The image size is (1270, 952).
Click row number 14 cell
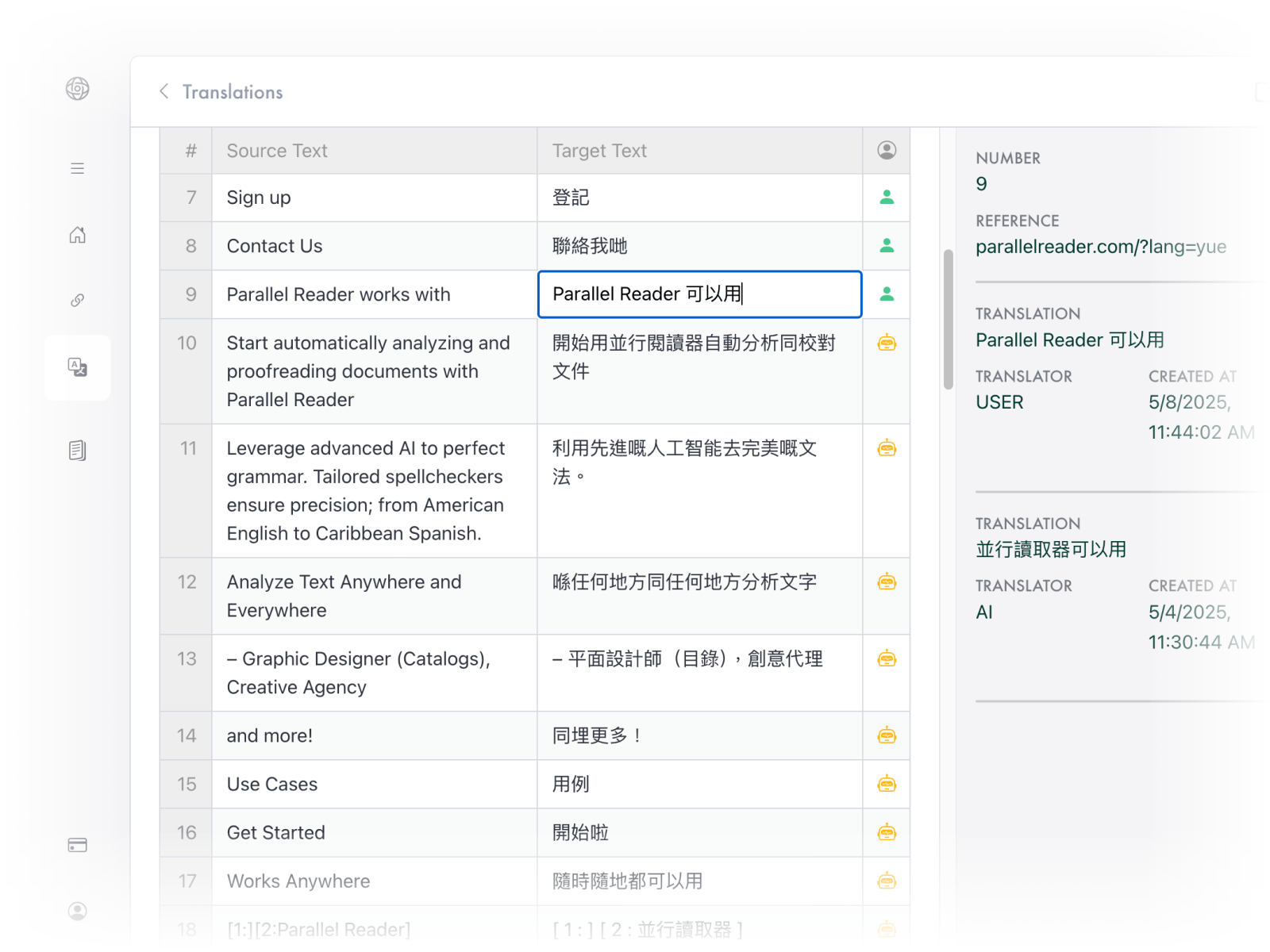point(186,735)
